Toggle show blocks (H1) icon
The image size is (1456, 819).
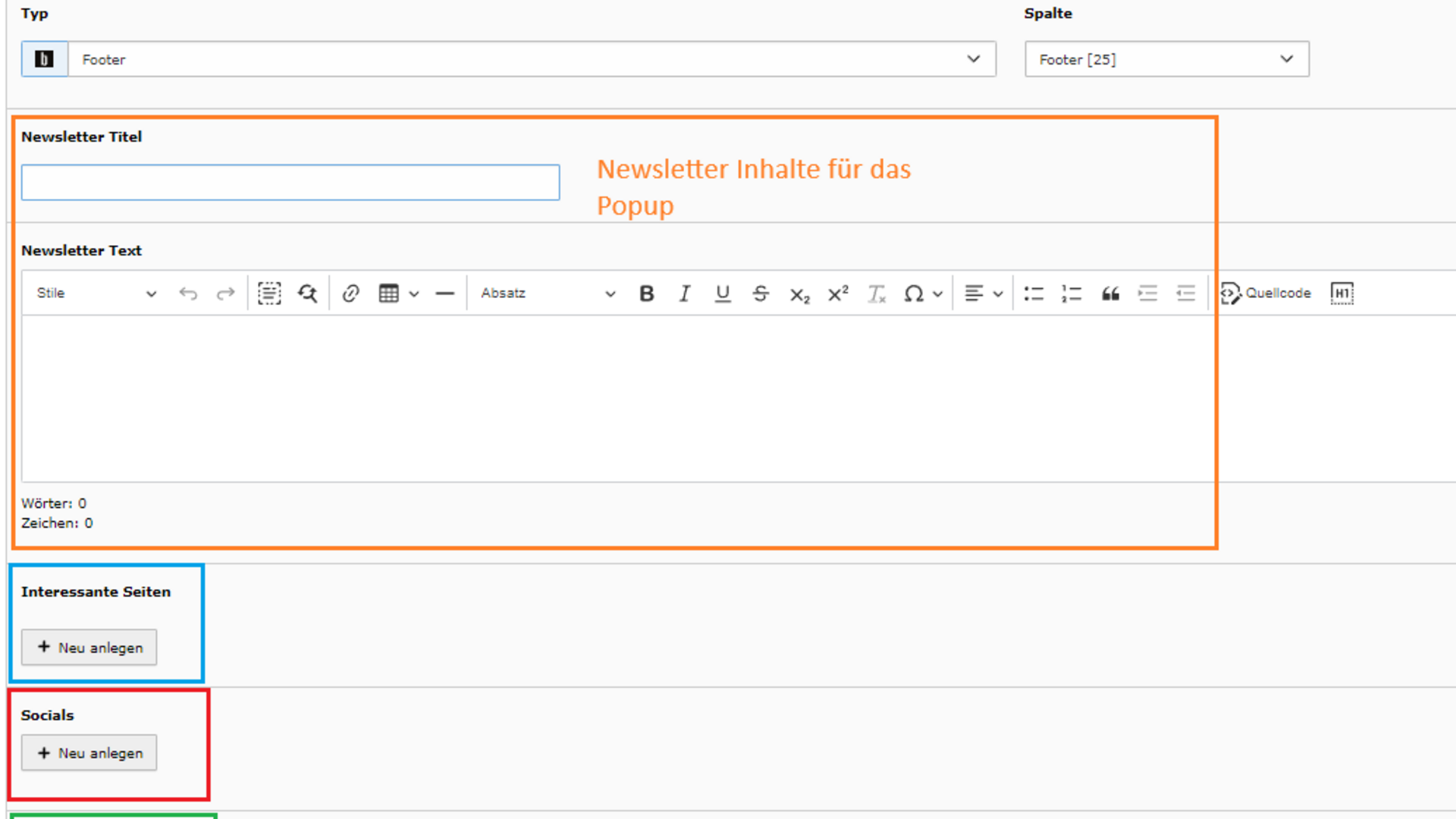pyautogui.click(x=1341, y=293)
